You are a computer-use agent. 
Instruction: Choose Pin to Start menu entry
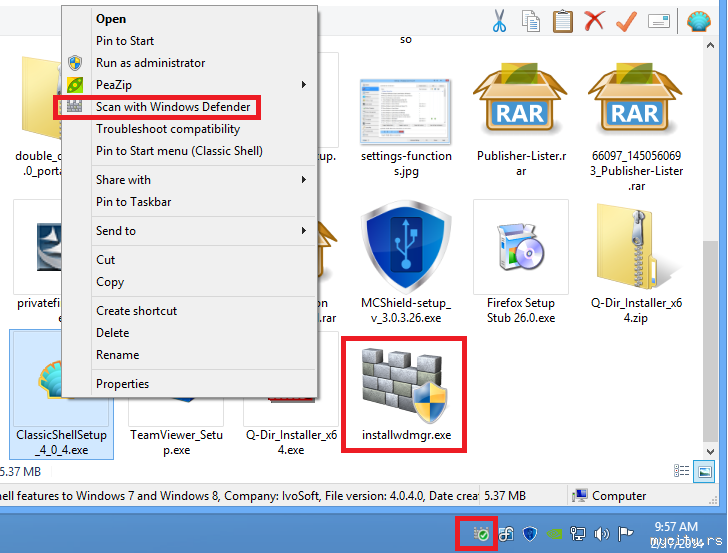click(x=190, y=41)
